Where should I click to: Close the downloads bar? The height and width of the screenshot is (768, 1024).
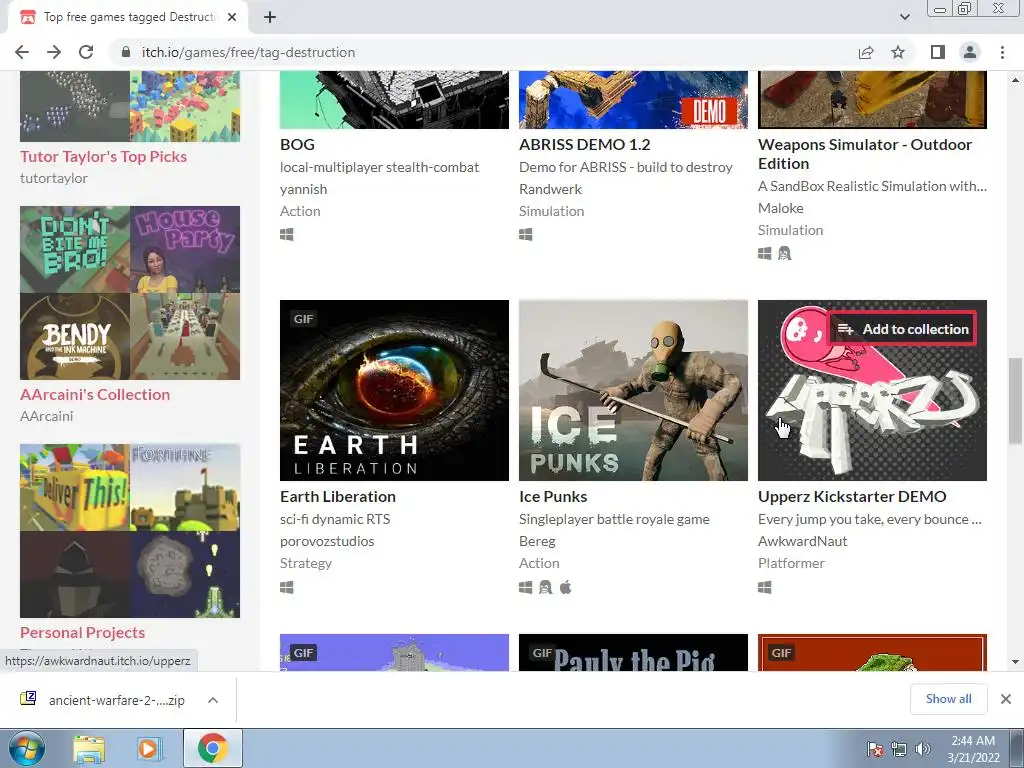pos(1006,699)
